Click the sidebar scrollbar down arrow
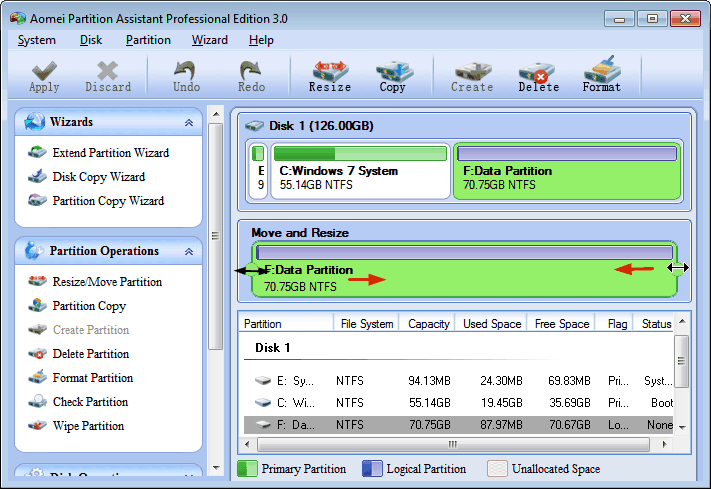Screen dimensions: 711x489 click(x=216, y=468)
